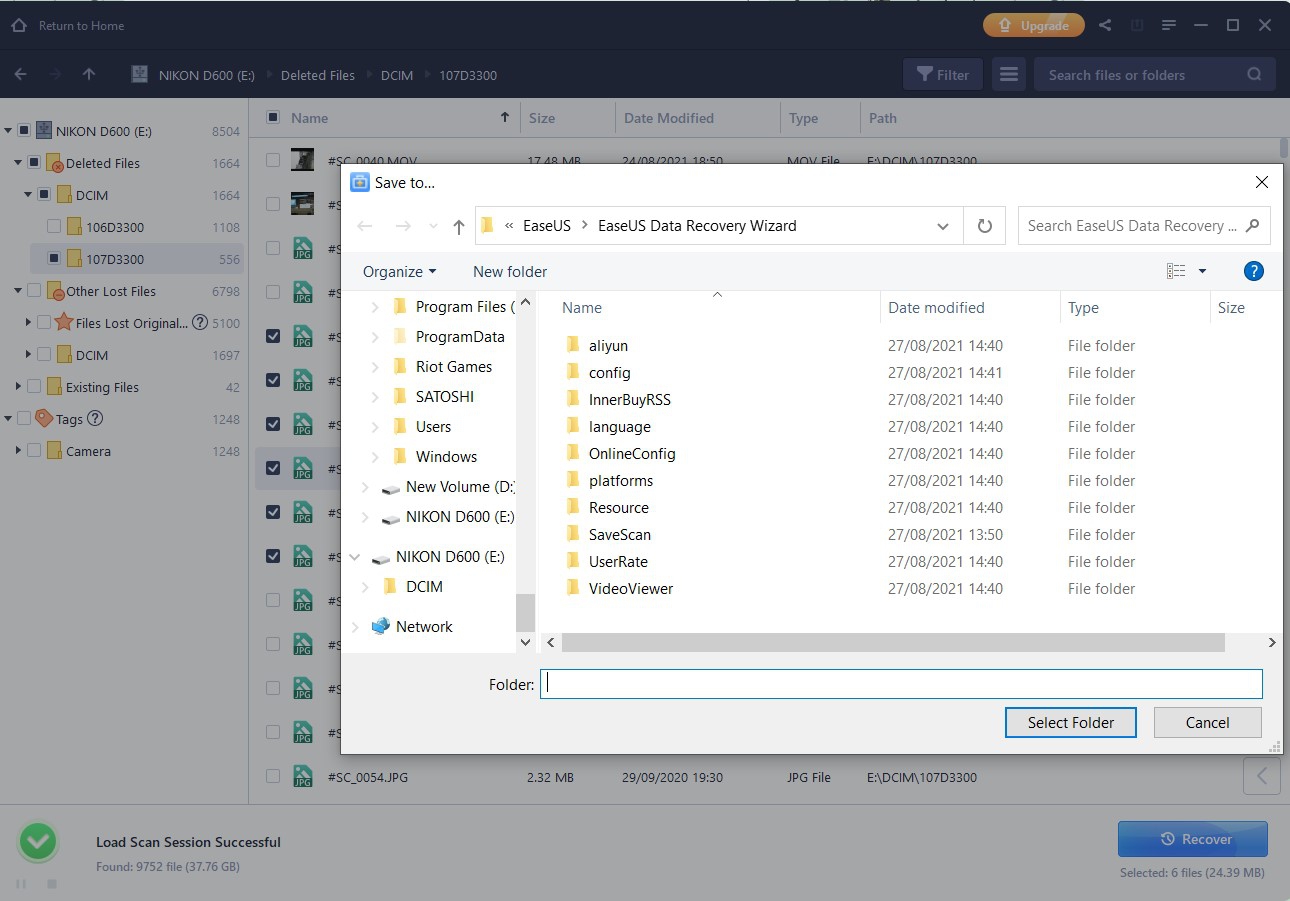Screen dimensions: 1290x901
Task: Check the Camera tag checkbox
Action: [x=34, y=451]
